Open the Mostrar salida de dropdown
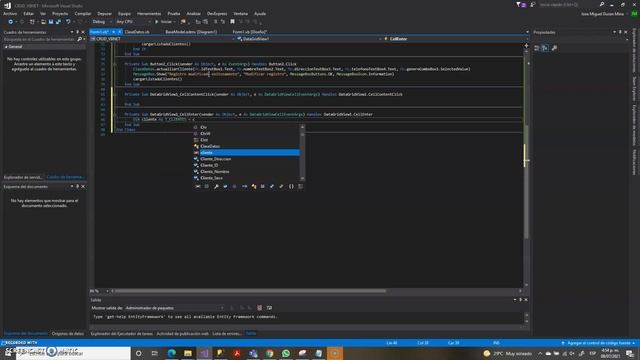Image resolution: width=640 pixels, height=360 pixels. click(x=175, y=308)
